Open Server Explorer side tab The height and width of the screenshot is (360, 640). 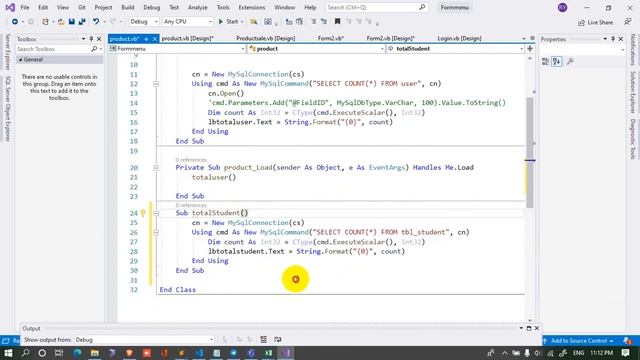(7, 52)
